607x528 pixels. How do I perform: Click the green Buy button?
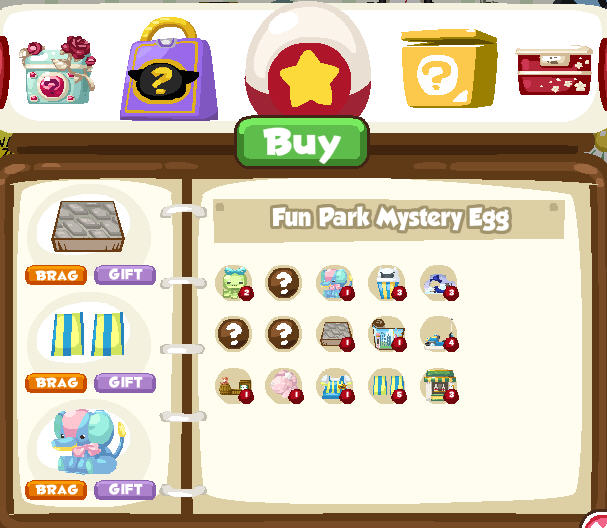tap(302, 142)
